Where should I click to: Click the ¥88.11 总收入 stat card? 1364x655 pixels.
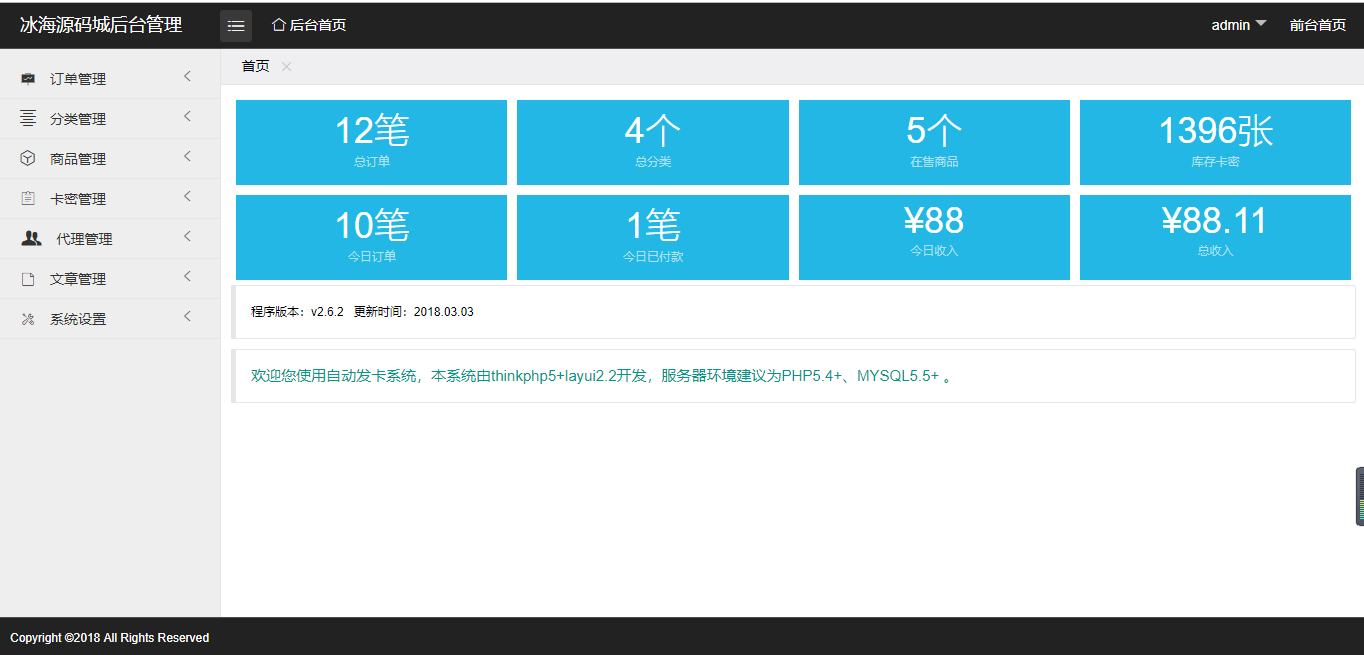1215,237
